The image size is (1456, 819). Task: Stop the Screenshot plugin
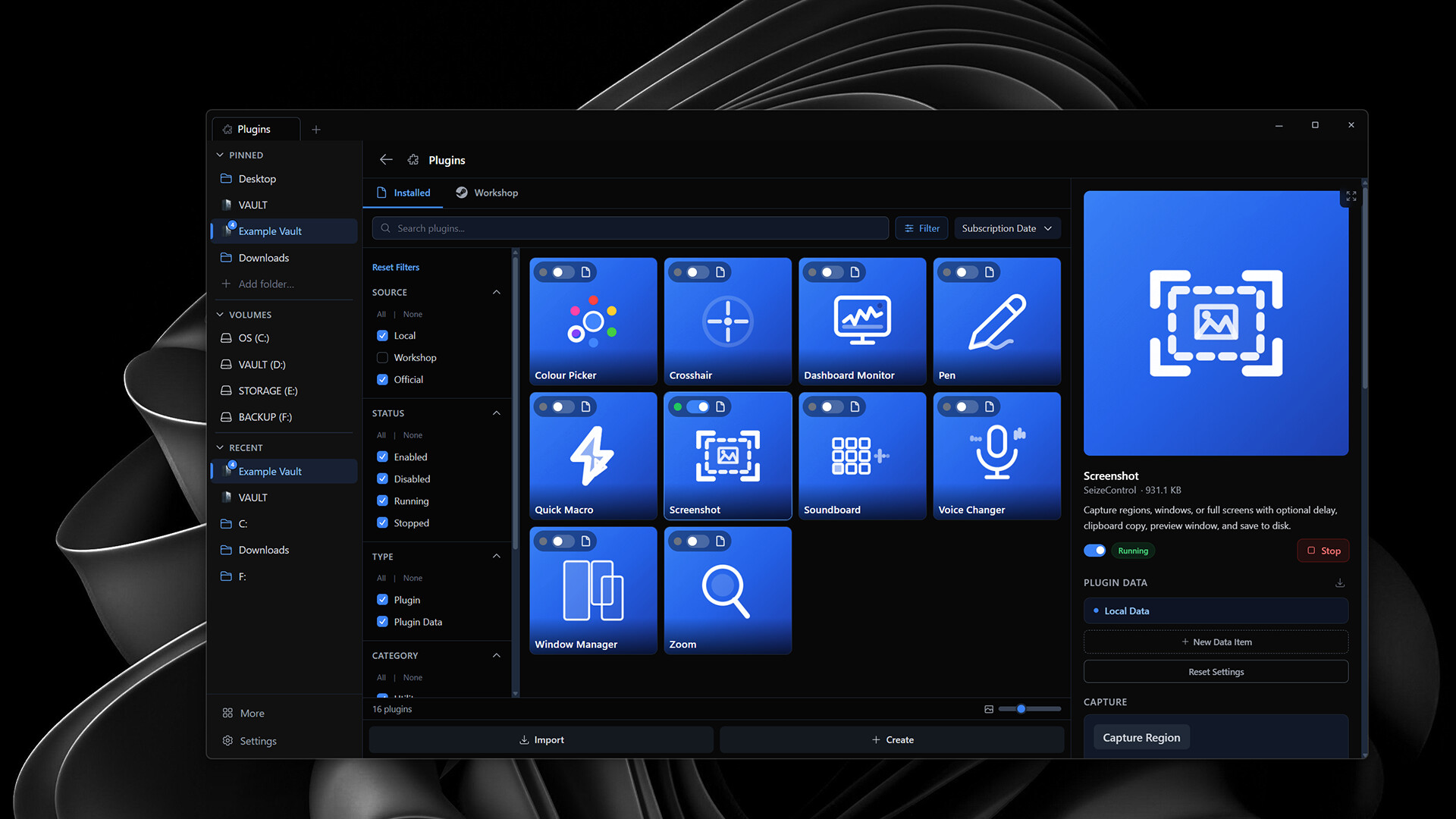click(1323, 551)
